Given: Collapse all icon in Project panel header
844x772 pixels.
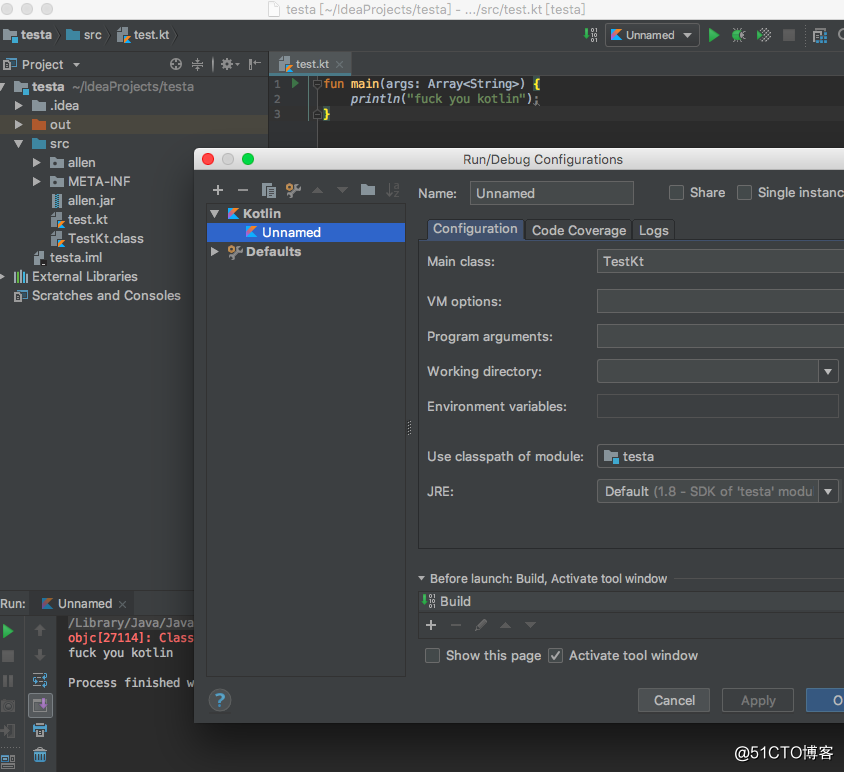Looking at the screenshot, I should pyautogui.click(x=197, y=64).
